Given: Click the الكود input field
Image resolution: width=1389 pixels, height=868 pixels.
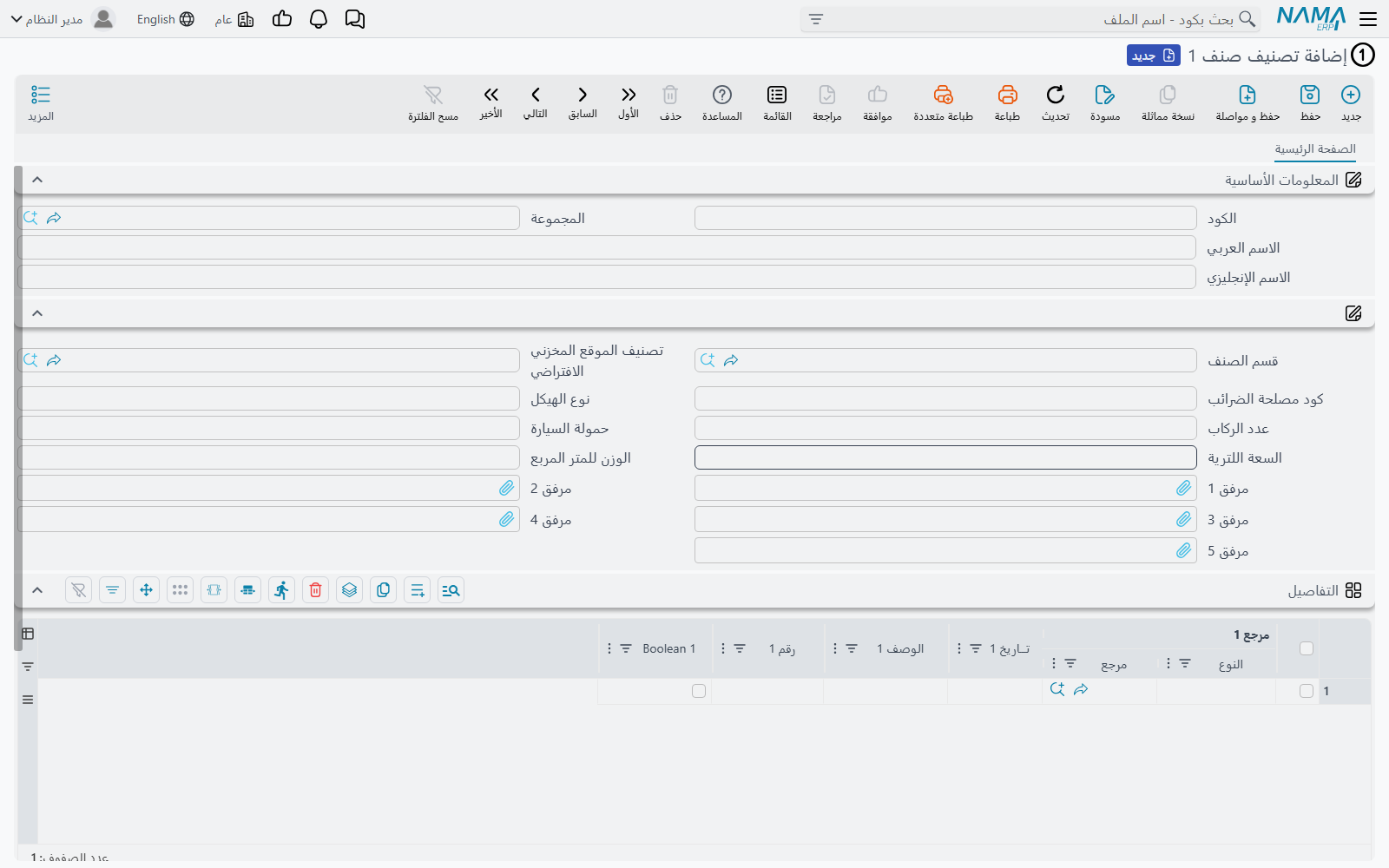Looking at the screenshot, I should pos(945,218).
